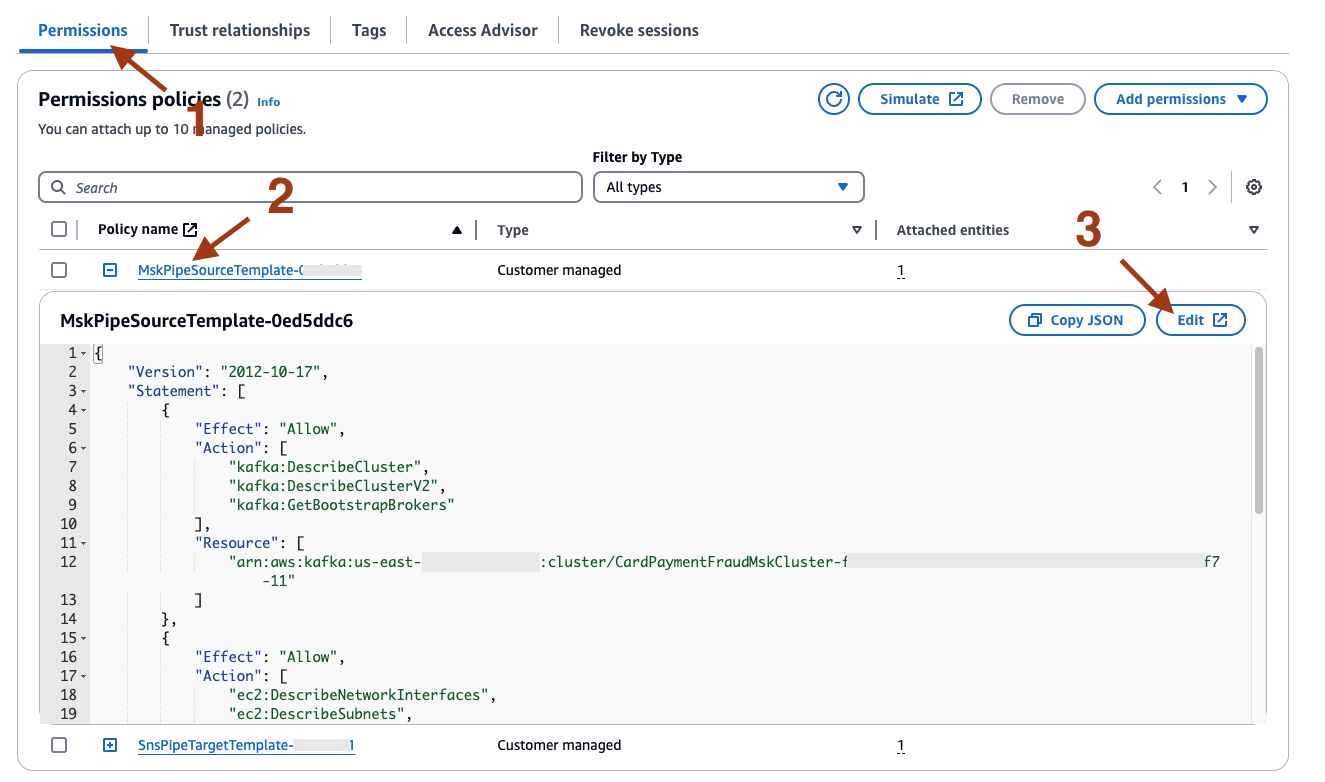
Task: Click the Info link beside Permissions policies
Action: pyautogui.click(x=268, y=102)
